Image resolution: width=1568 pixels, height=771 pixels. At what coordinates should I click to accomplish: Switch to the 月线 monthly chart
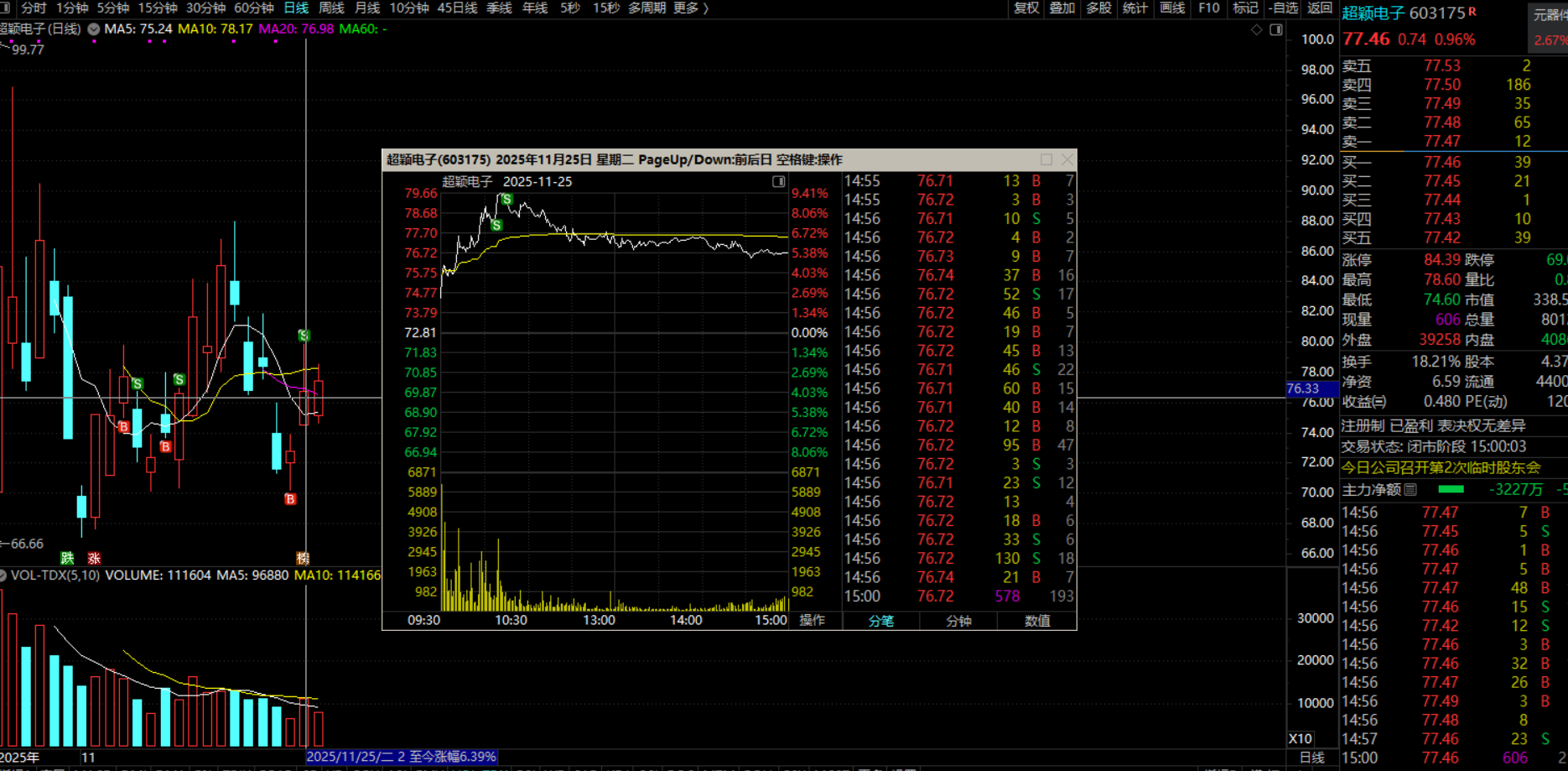tap(367, 8)
